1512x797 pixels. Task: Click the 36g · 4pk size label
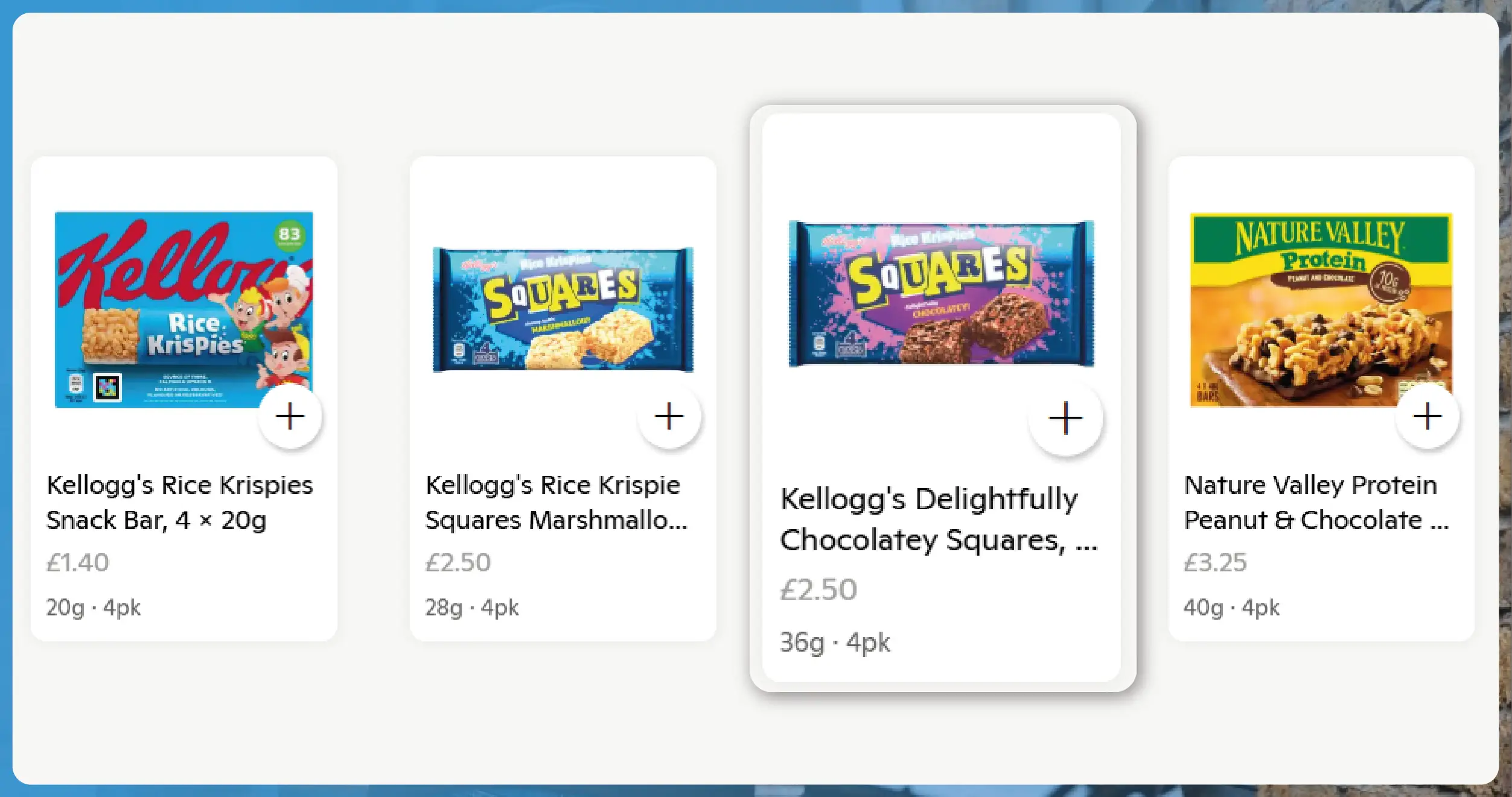tap(835, 643)
